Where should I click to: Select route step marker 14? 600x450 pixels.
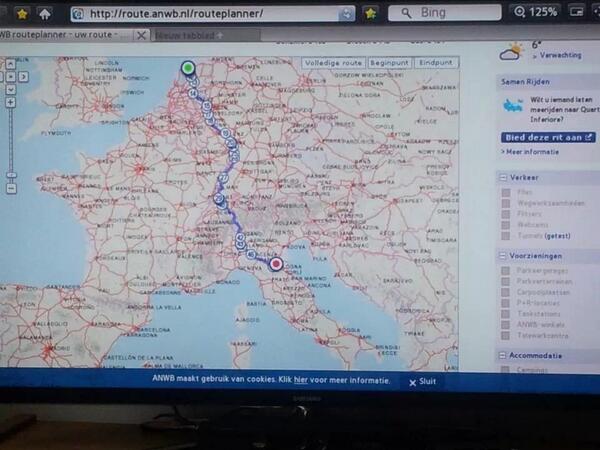pos(192,93)
